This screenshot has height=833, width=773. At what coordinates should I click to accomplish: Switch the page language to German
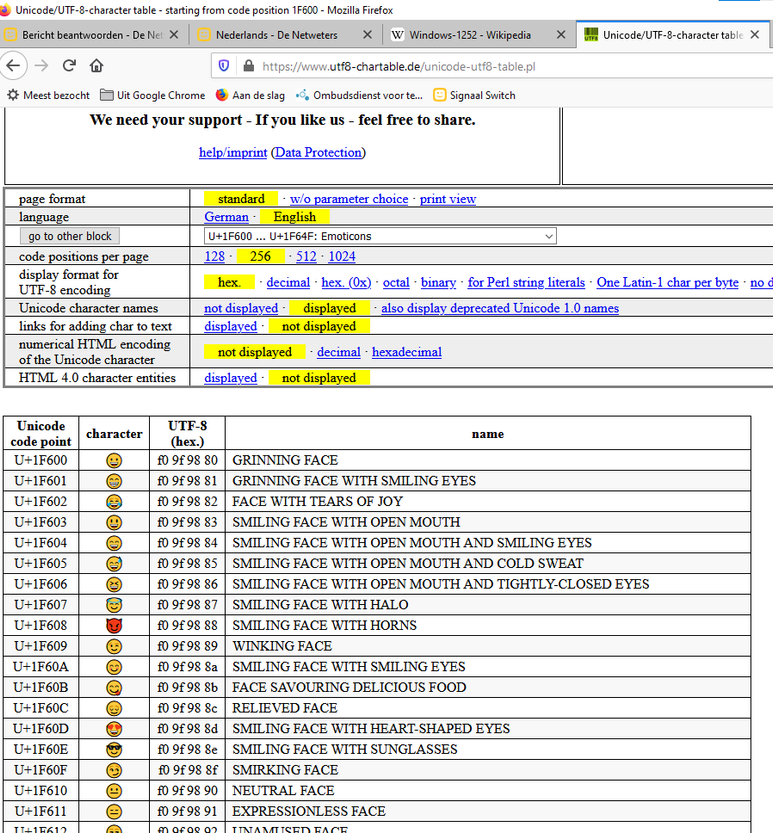(x=226, y=217)
